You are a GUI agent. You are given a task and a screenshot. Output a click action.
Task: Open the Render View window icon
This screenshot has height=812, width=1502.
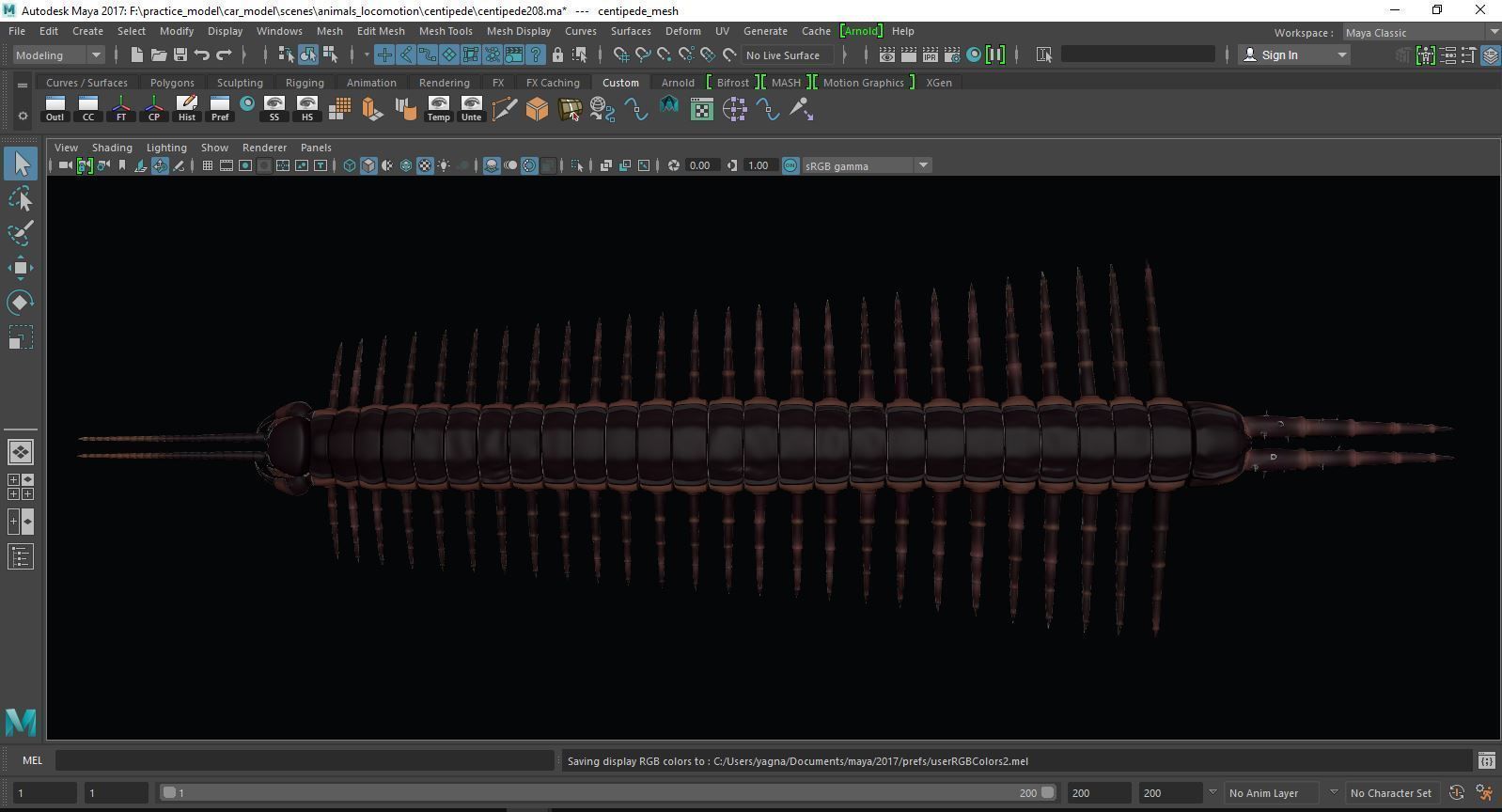click(x=886, y=55)
